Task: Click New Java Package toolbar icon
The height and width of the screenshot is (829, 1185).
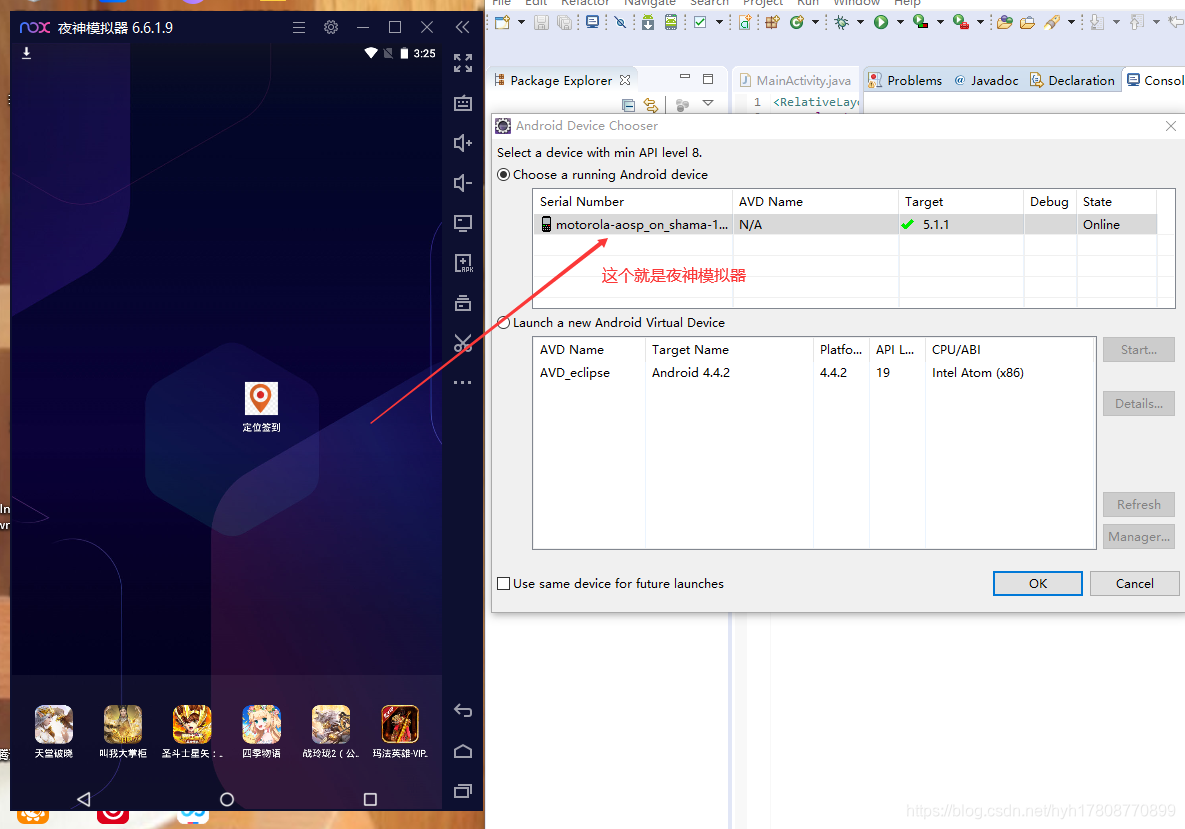Action: coord(772,22)
